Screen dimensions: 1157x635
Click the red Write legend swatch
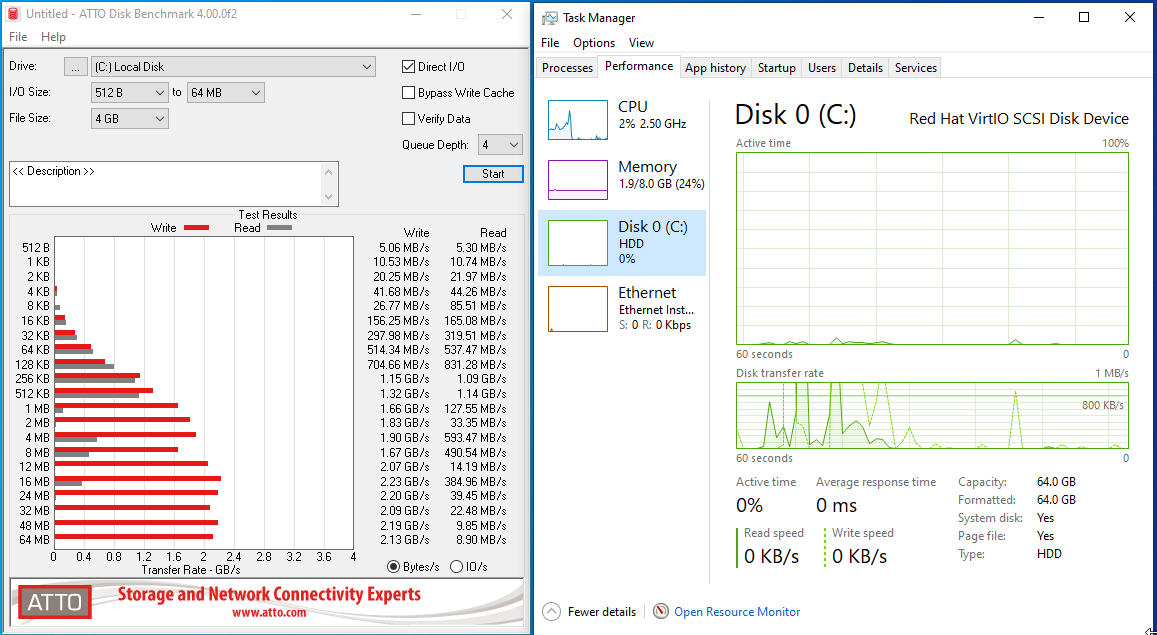(196, 228)
